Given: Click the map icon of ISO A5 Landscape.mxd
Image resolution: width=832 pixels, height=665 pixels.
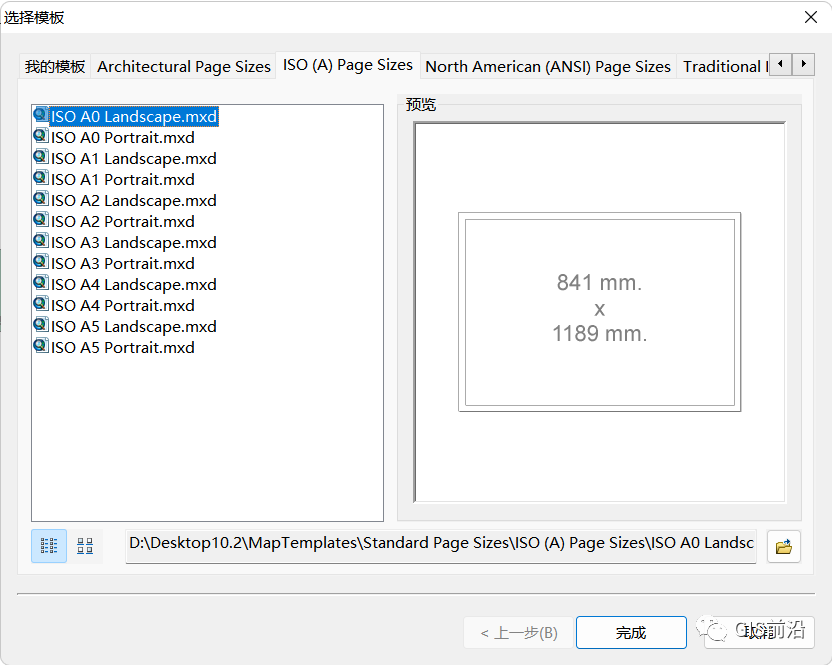Looking at the screenshot, I should pyautogui.click(x=41, y=324).
